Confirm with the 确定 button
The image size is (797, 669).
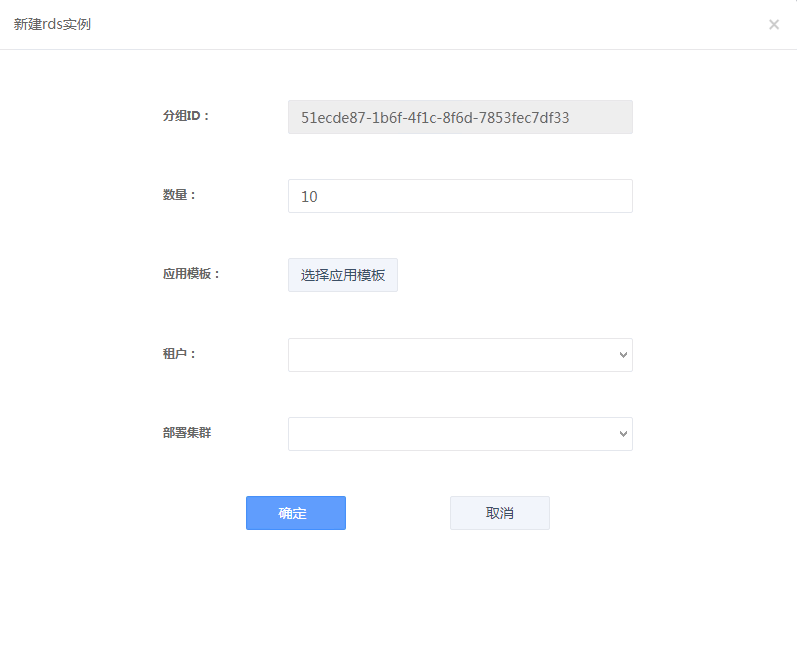[296, 513]
